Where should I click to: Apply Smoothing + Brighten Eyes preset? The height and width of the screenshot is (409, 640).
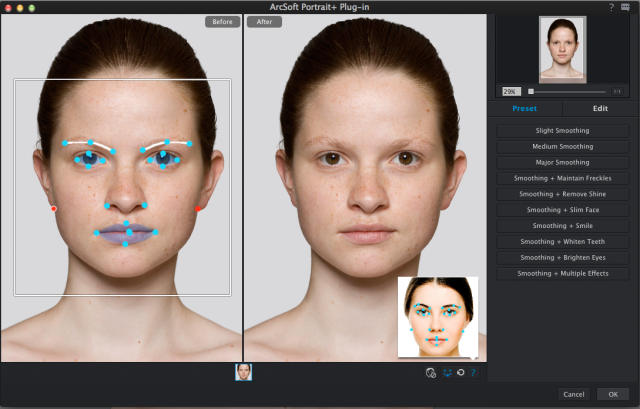[562, 258]
